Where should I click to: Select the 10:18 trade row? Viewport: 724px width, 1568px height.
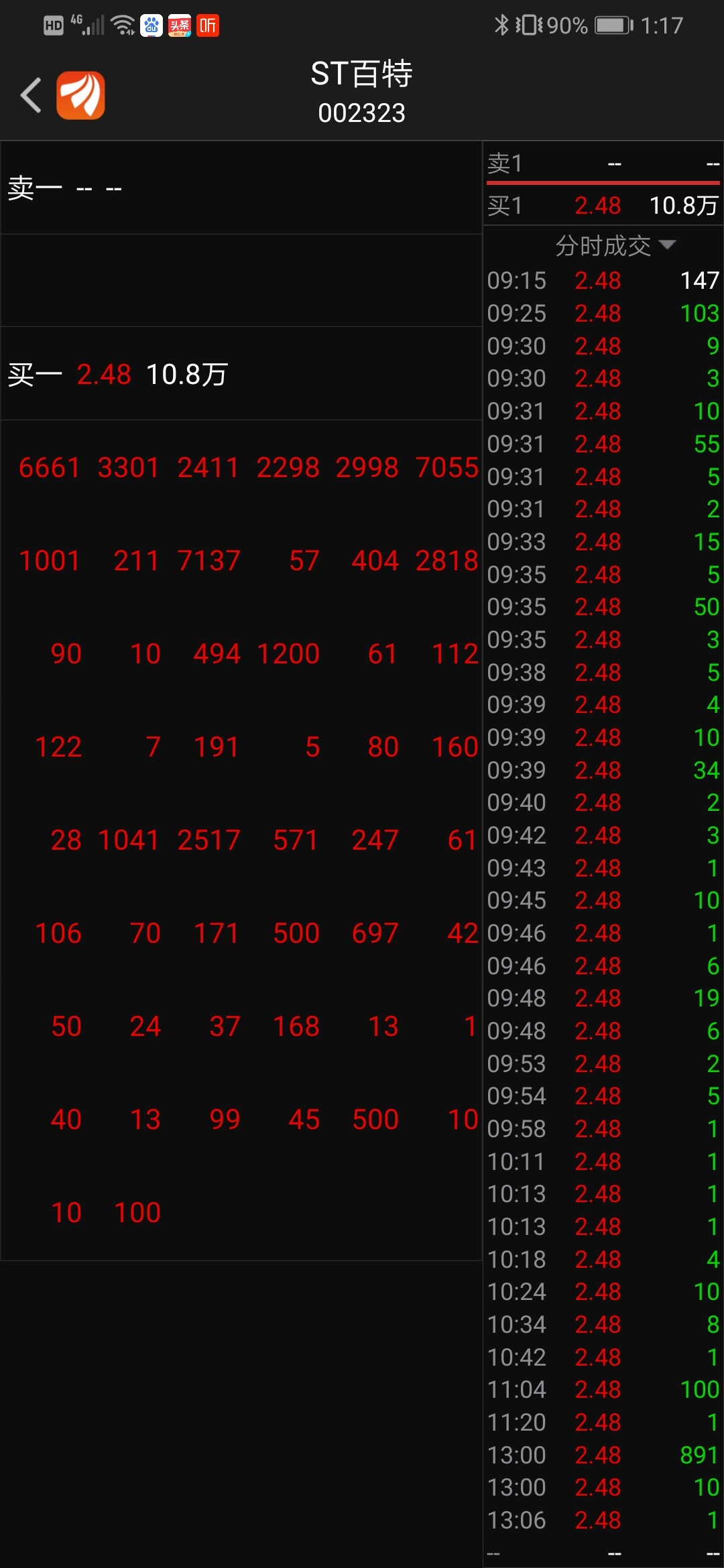[x=603, y=1259]
